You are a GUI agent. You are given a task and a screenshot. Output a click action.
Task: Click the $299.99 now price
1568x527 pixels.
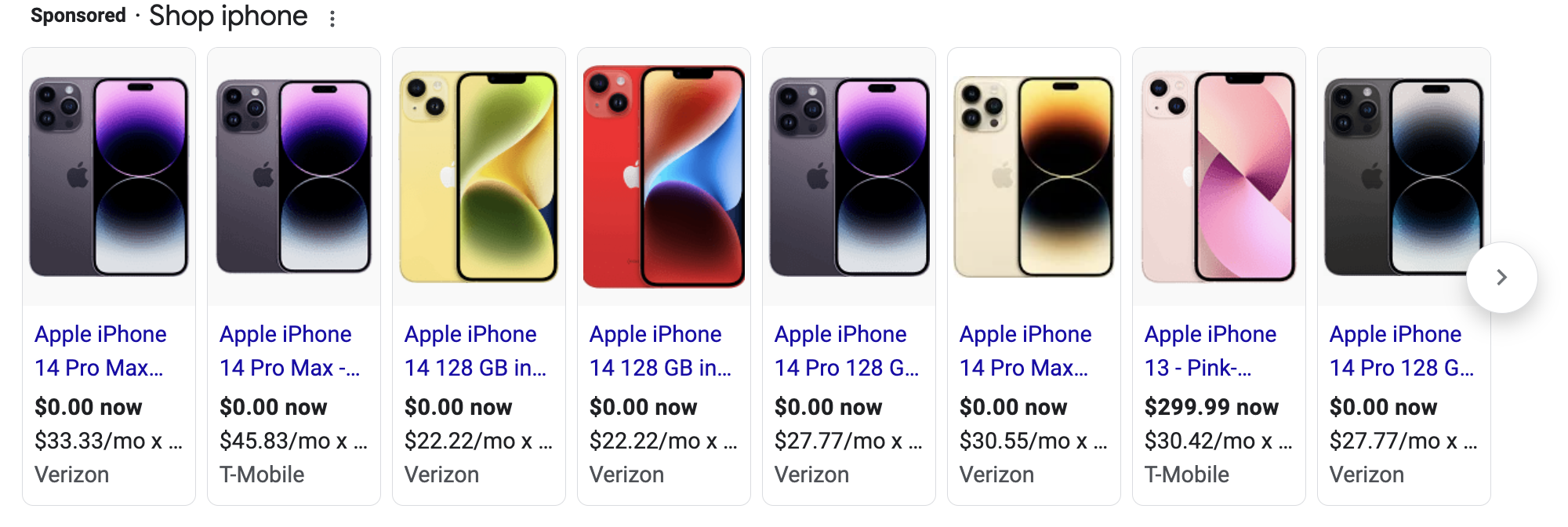pos(1211,407)
